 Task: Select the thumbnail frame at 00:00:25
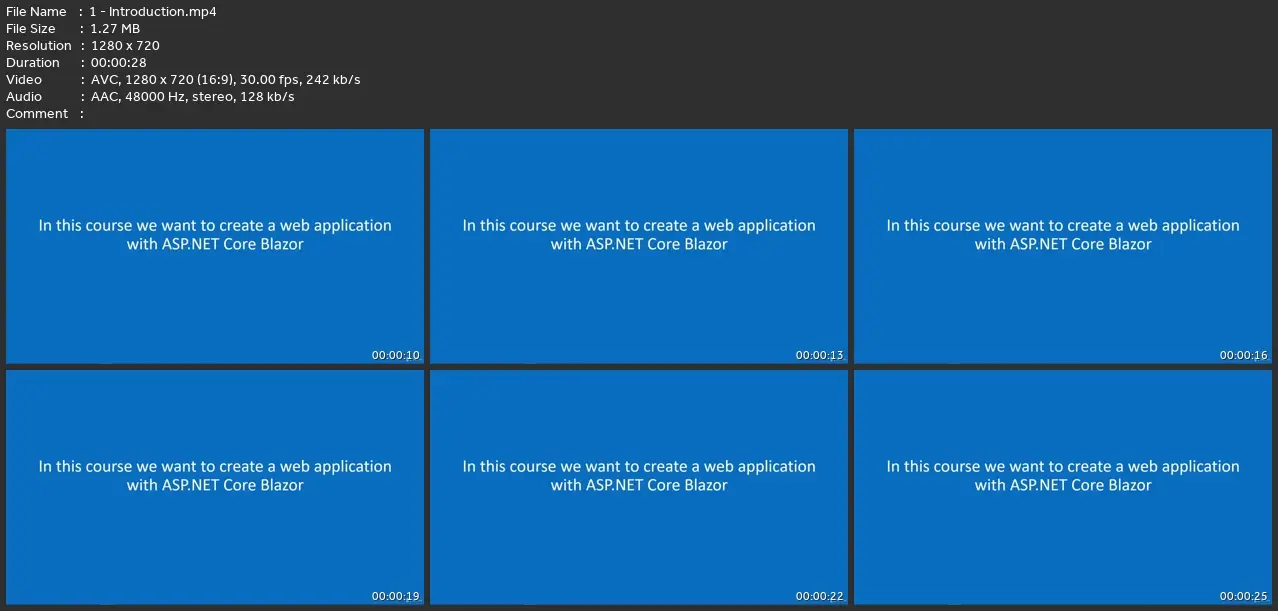(x=1063, y=487)
